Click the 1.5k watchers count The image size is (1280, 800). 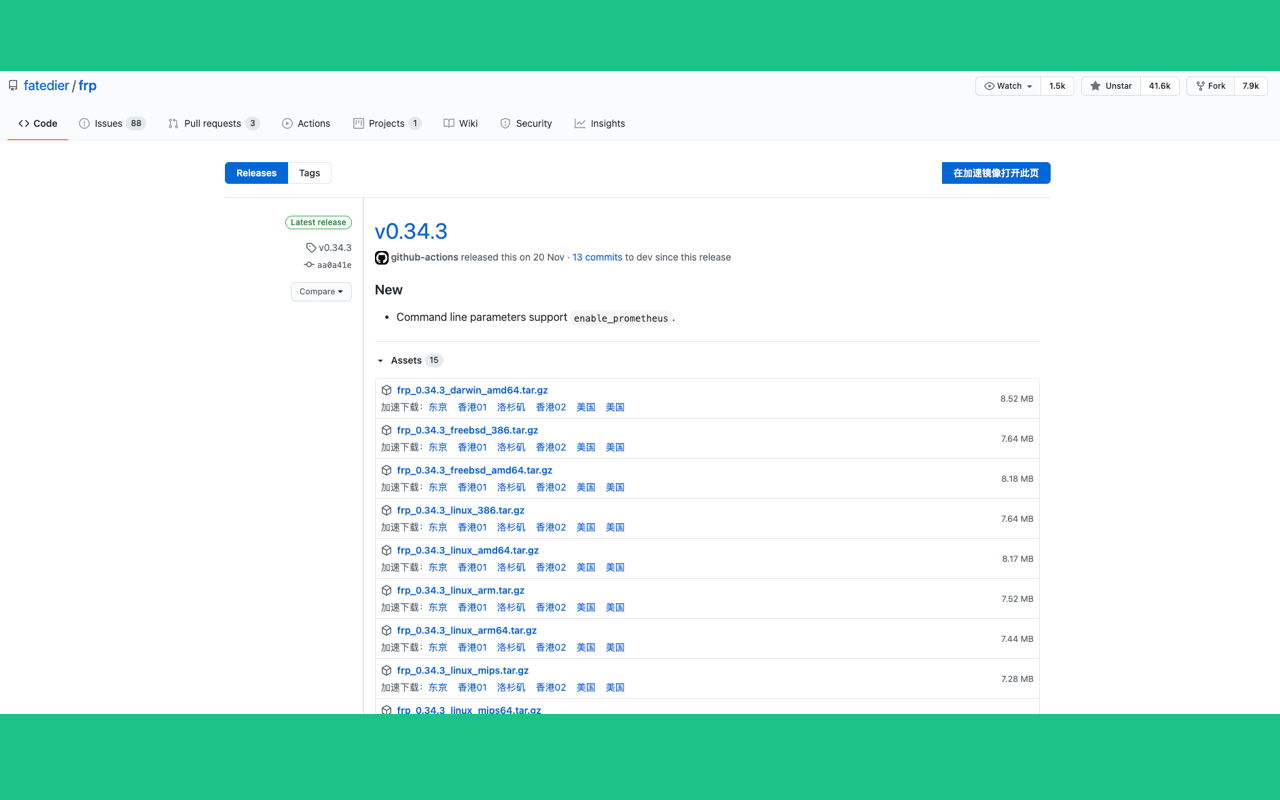(x=1057, y=86)
